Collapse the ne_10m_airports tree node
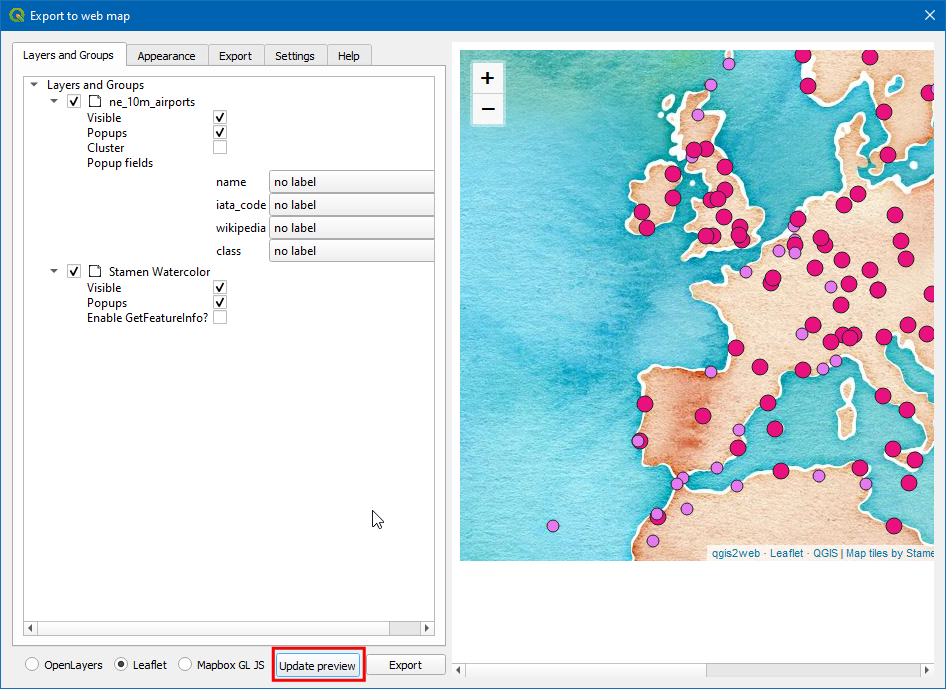 pyautogui.click(x=55, y=102)
